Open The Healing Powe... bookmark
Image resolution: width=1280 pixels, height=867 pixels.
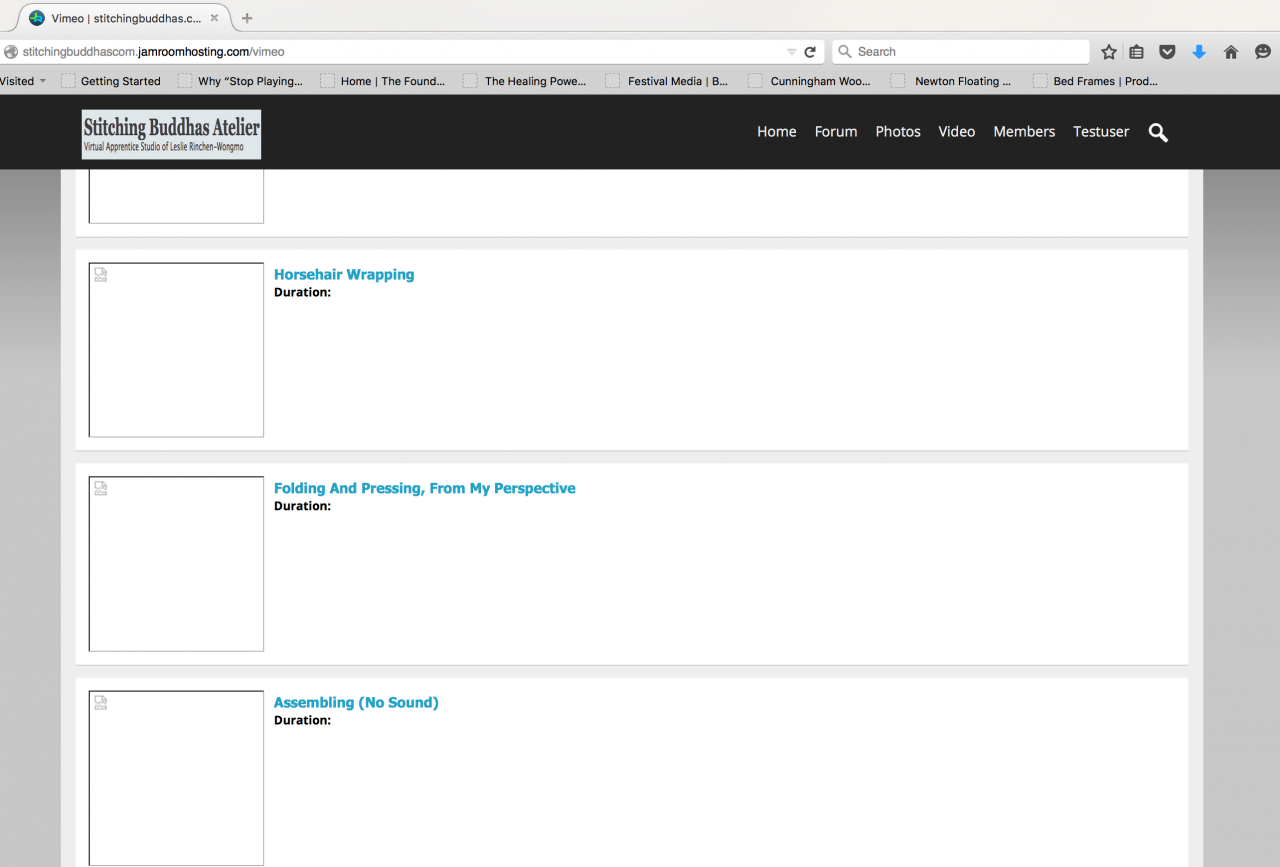pos(525,81)
